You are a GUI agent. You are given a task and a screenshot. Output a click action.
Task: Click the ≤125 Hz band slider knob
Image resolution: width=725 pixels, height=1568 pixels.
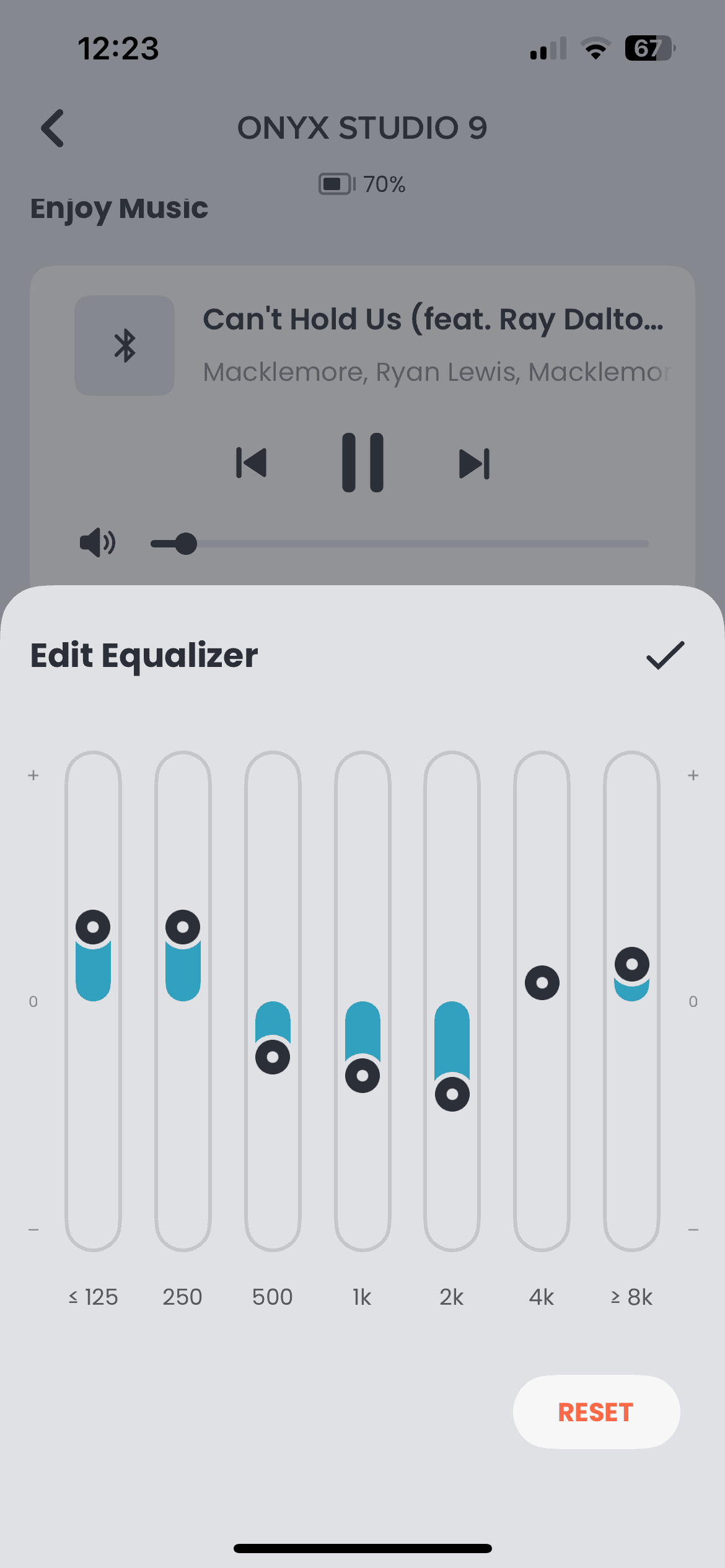pos(93,927)
